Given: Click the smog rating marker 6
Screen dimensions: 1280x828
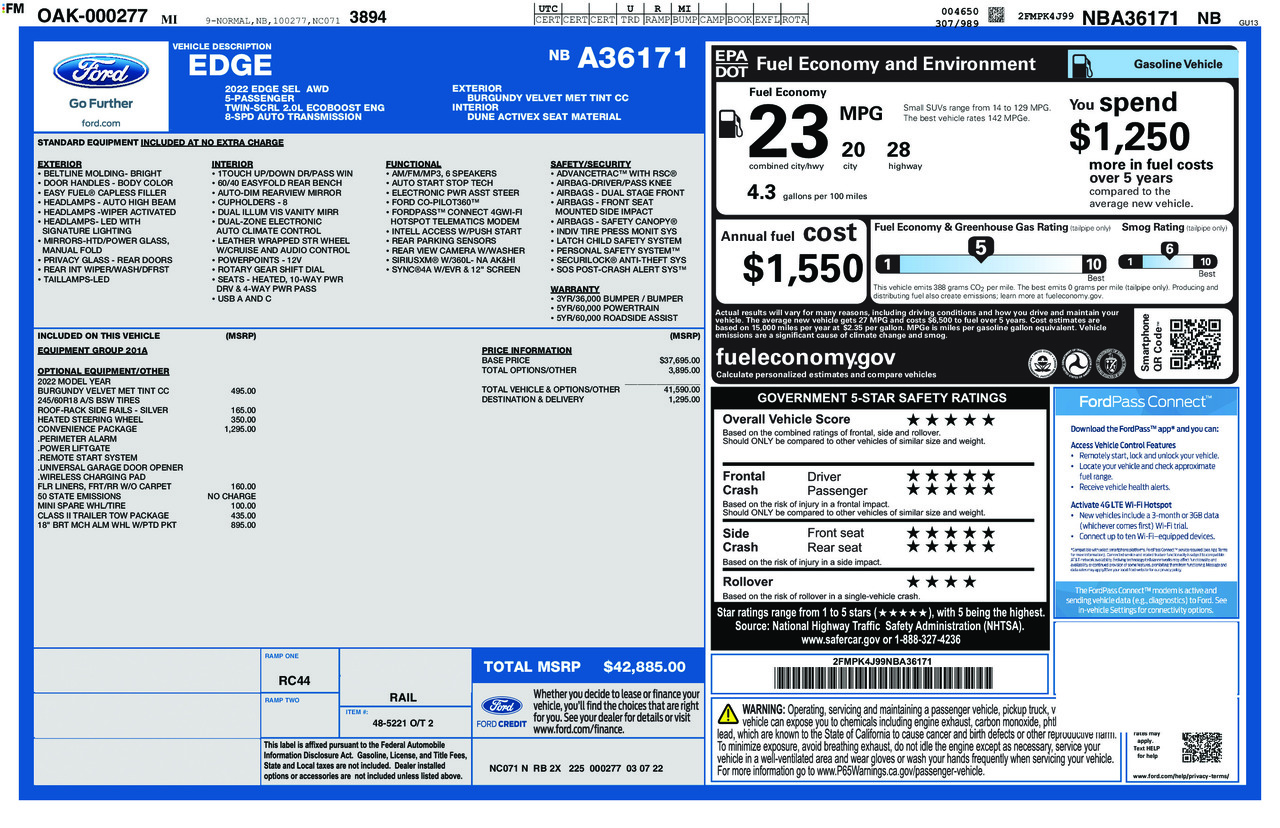Looking at the screenshot, I should coord(1169,250).
